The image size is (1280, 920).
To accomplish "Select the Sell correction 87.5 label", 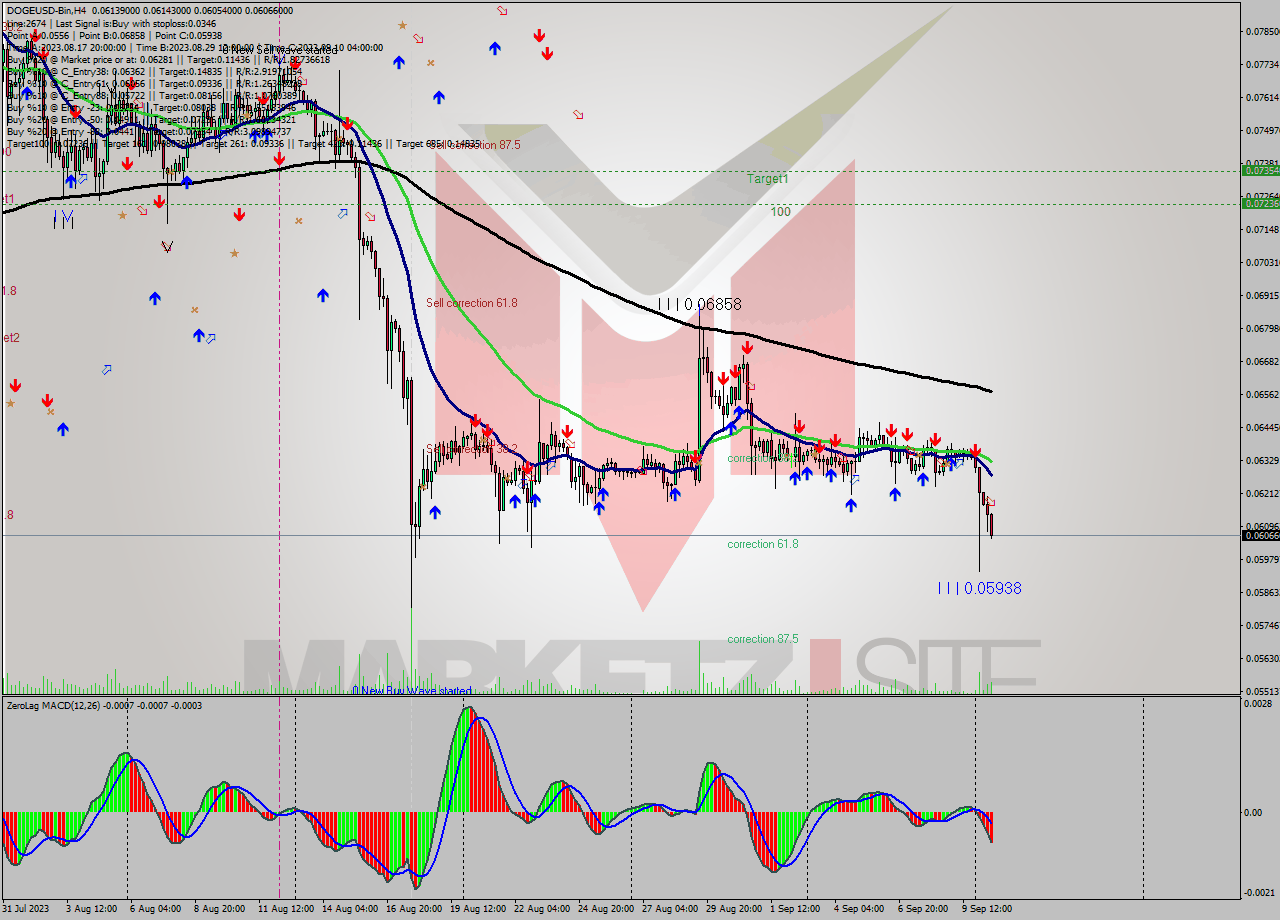I will click(x=476, y=145).
